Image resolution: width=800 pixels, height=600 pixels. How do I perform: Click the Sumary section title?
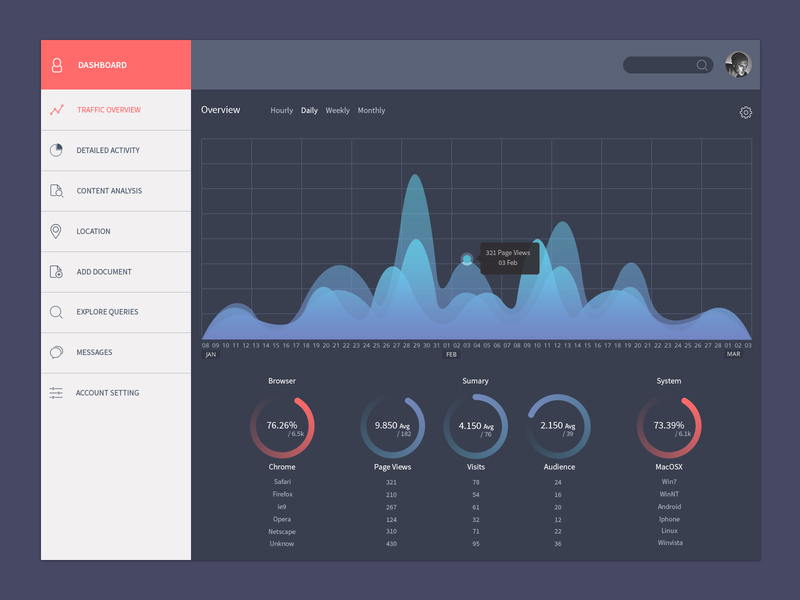tap(476, 381)
